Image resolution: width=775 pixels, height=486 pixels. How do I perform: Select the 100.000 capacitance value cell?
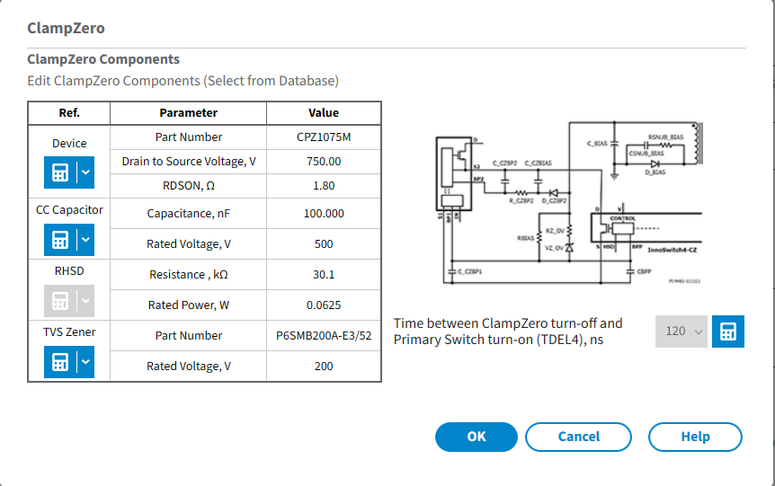[323, 213]
